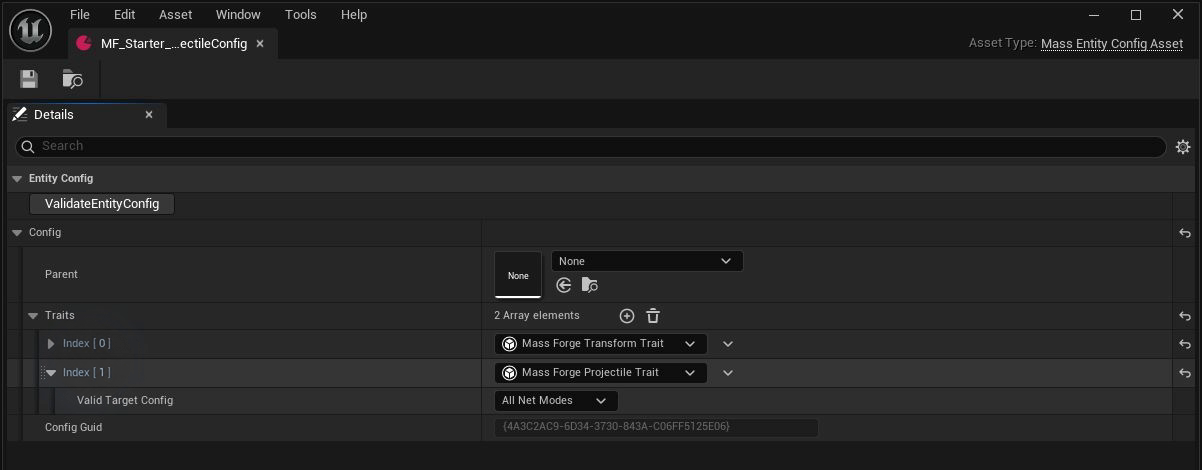1202x470 pixels.
Task: Maximize the editor window
Action: coord(1136,15)
